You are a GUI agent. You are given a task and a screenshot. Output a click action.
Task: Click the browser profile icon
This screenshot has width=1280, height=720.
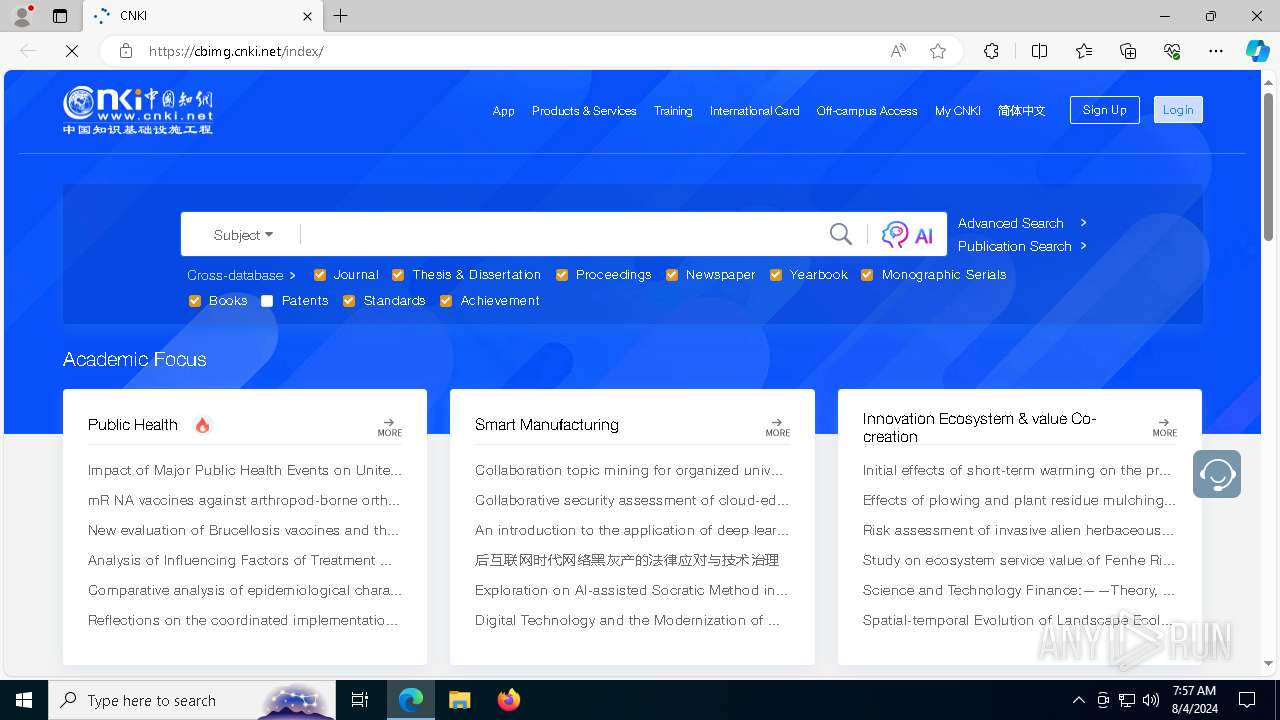(x=22, y=16)
